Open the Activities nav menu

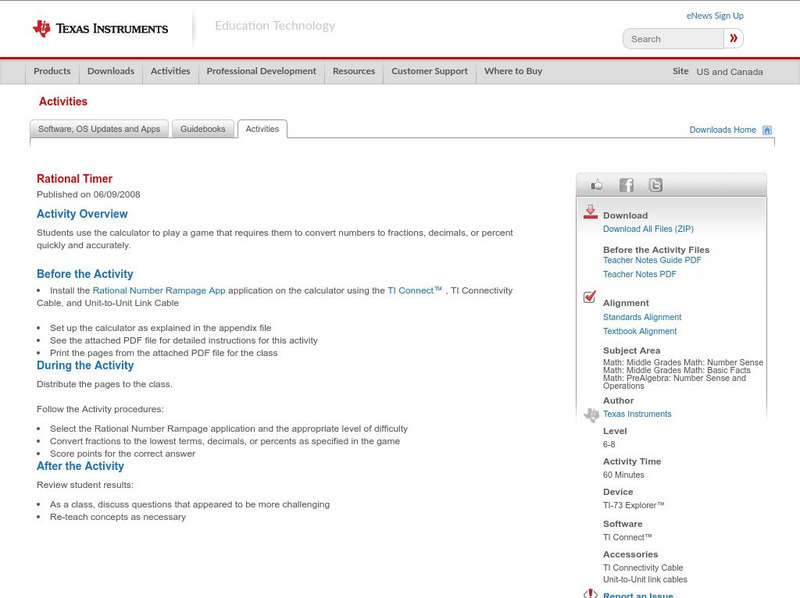coord(170,71)
